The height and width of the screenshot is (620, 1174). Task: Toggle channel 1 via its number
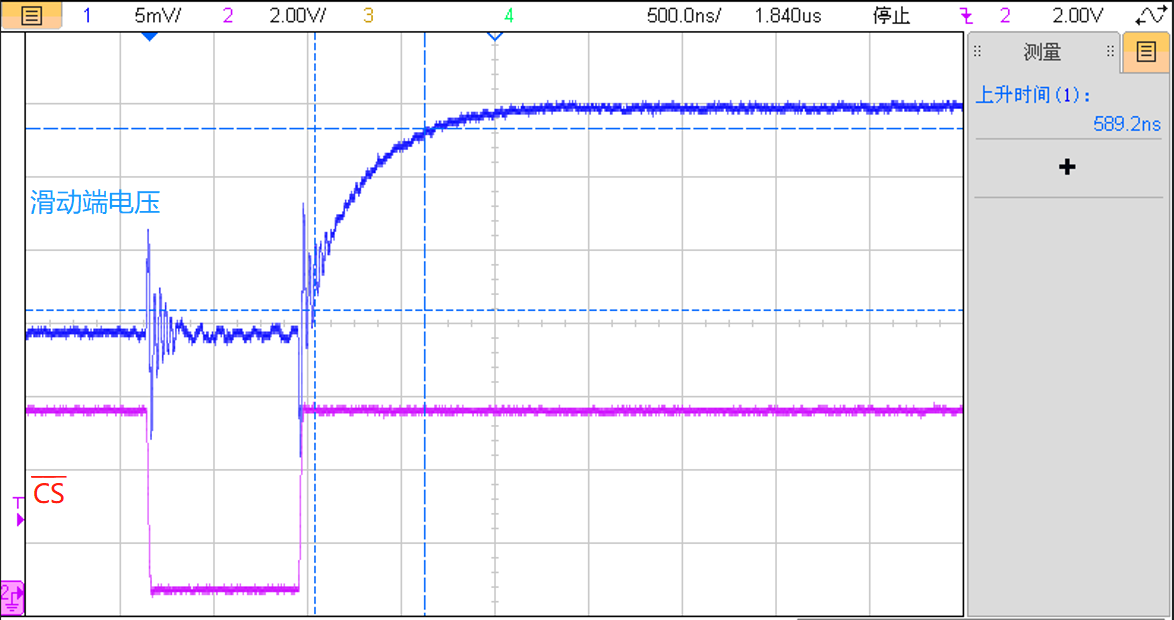click(x=86, y=15)
